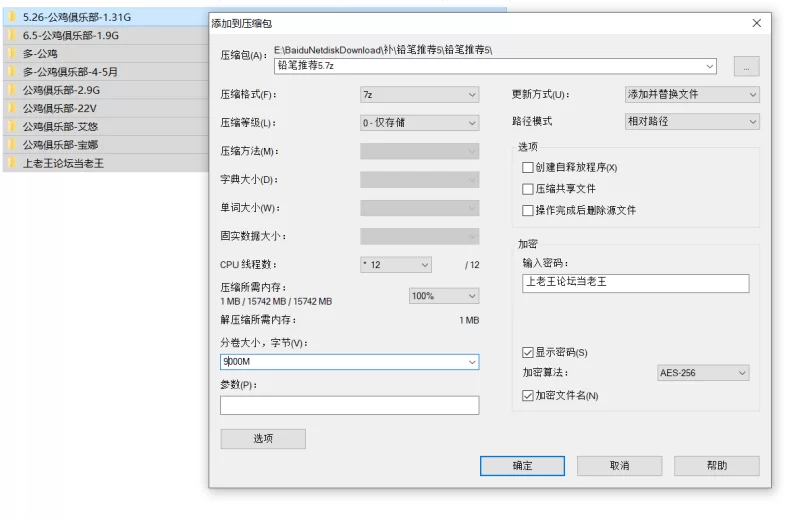Open CPU 线程数 dropdown
The image size is (800, 518).
pyautogui.click(x=396, y=264)
